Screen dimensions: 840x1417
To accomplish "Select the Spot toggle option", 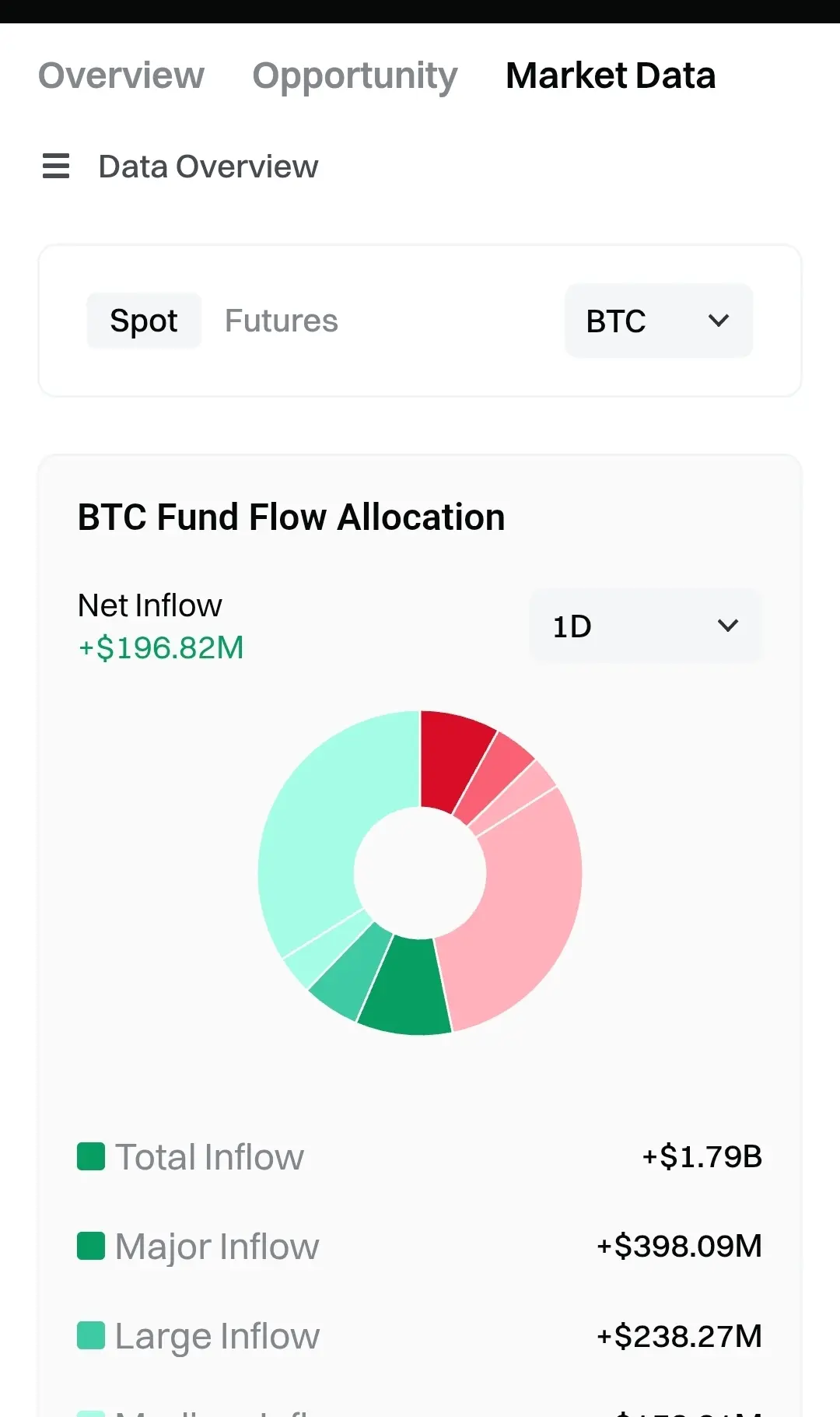I will 144,321.
